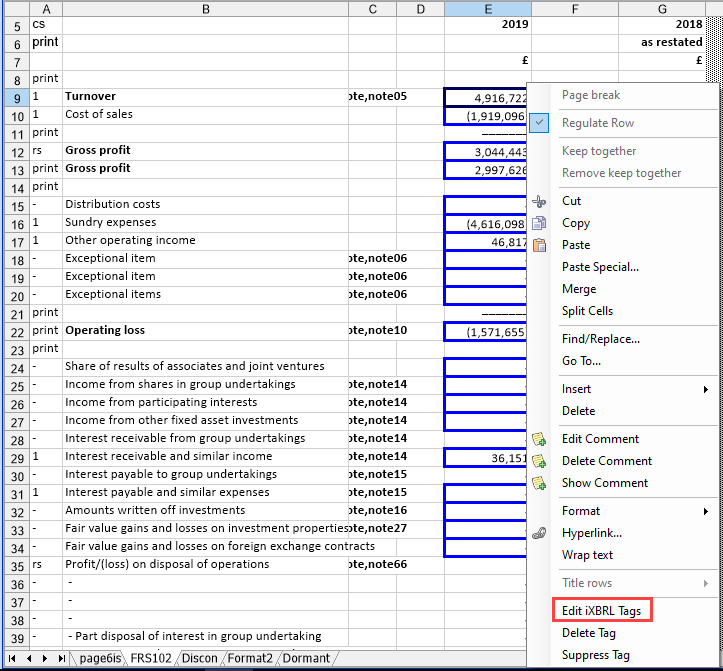Select the 36,151 interest receivable value

coord(486,458)
